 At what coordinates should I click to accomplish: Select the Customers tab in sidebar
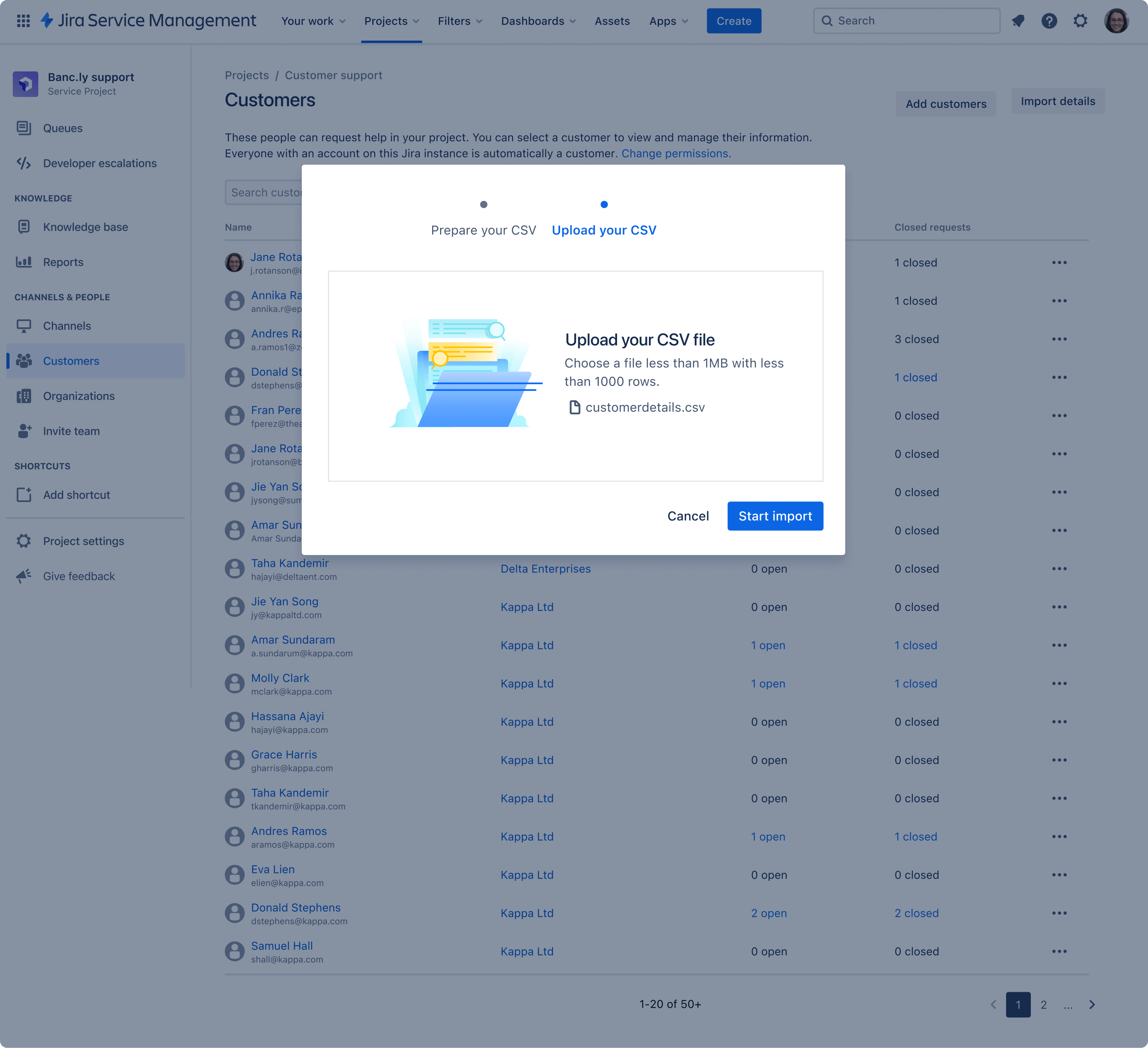coord(70,360)
